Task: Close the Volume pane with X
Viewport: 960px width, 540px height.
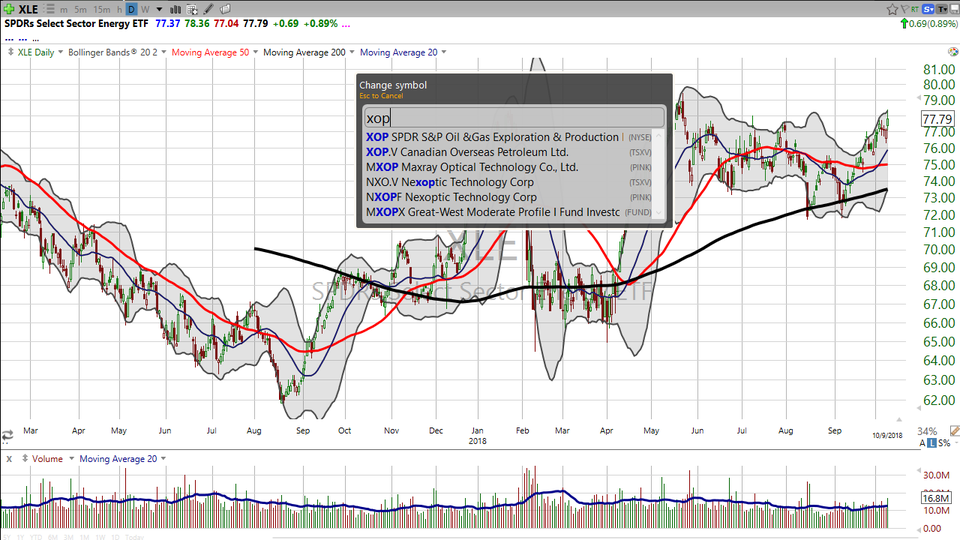Action: tap(9, 459)
